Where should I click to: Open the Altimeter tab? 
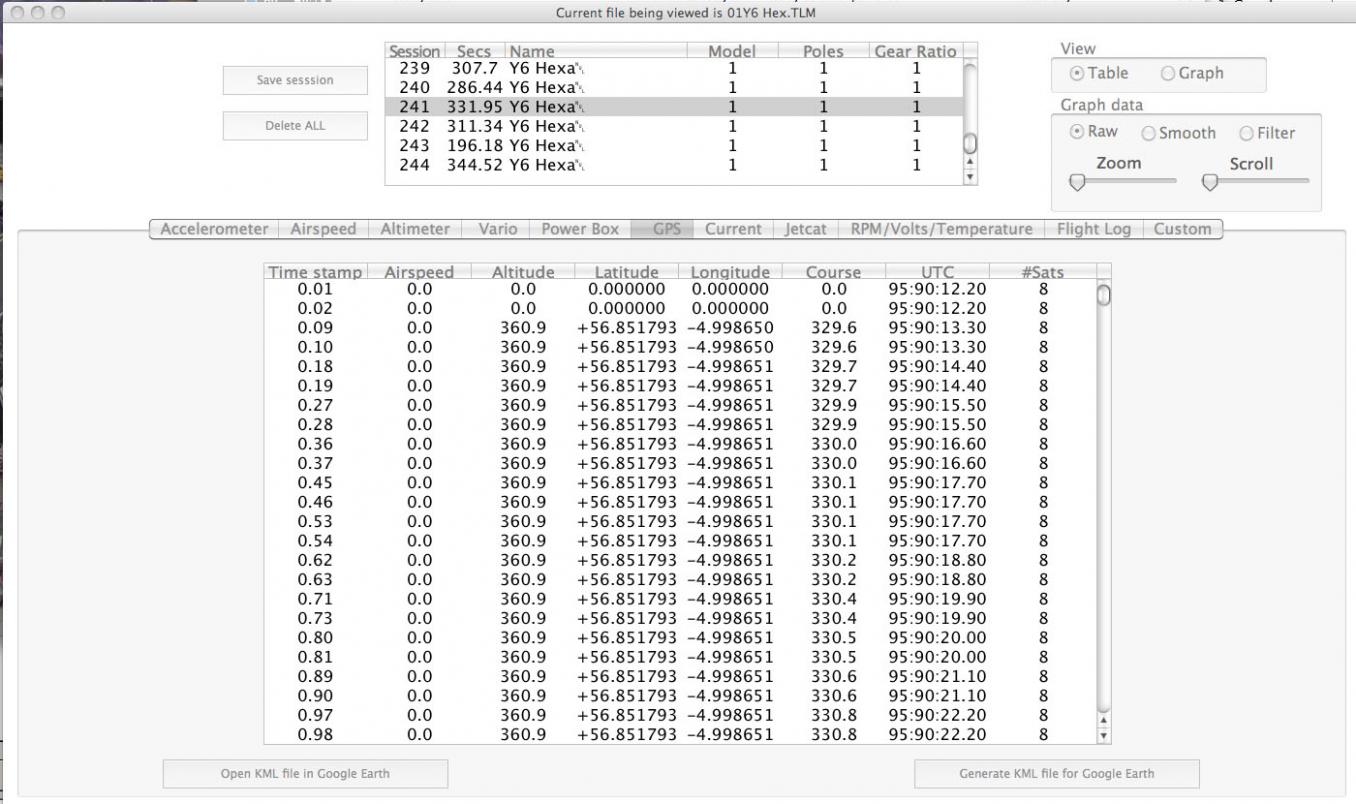coord(415,229)
